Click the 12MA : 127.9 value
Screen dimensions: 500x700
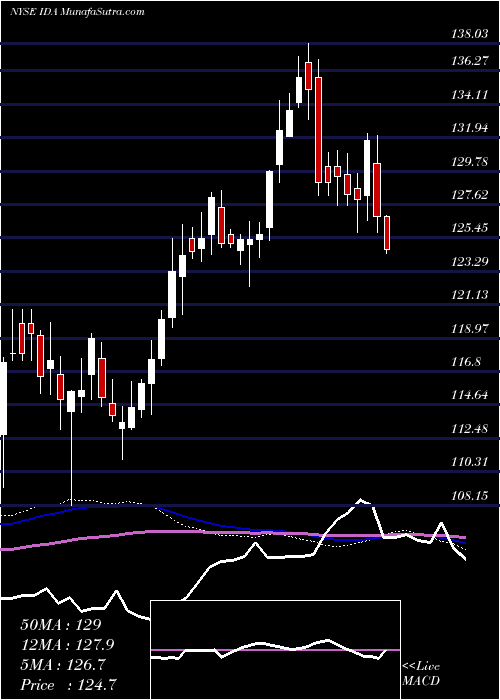pos(67,645)
